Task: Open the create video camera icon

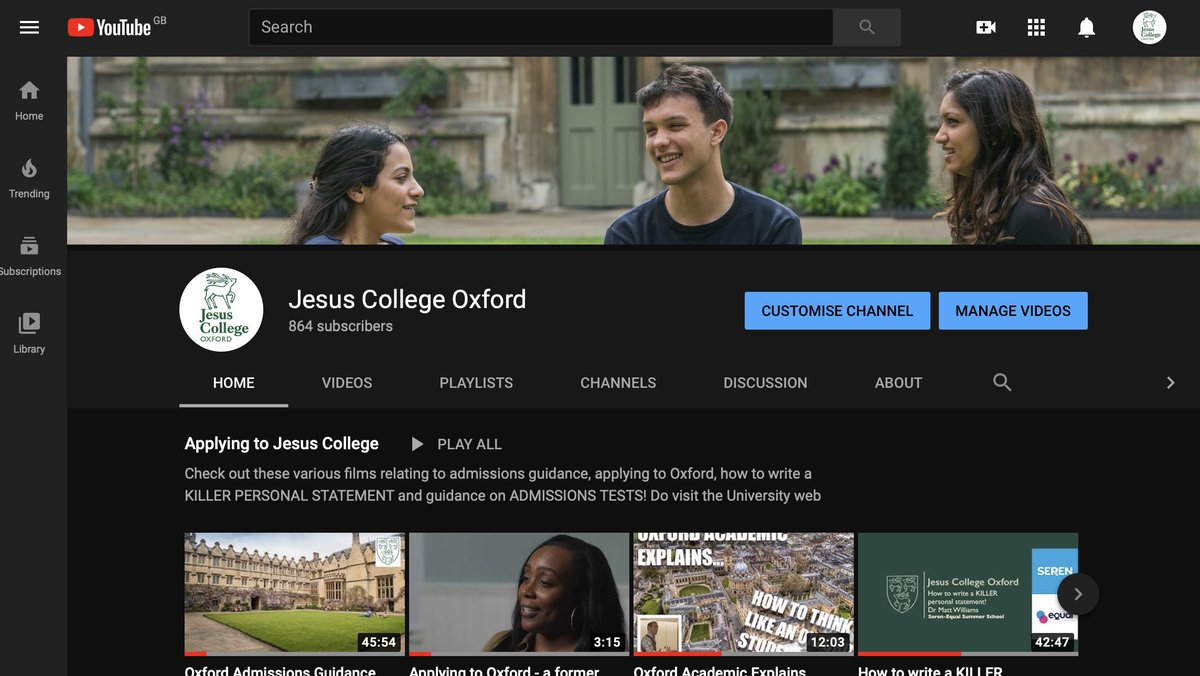Action: [986, 28]
